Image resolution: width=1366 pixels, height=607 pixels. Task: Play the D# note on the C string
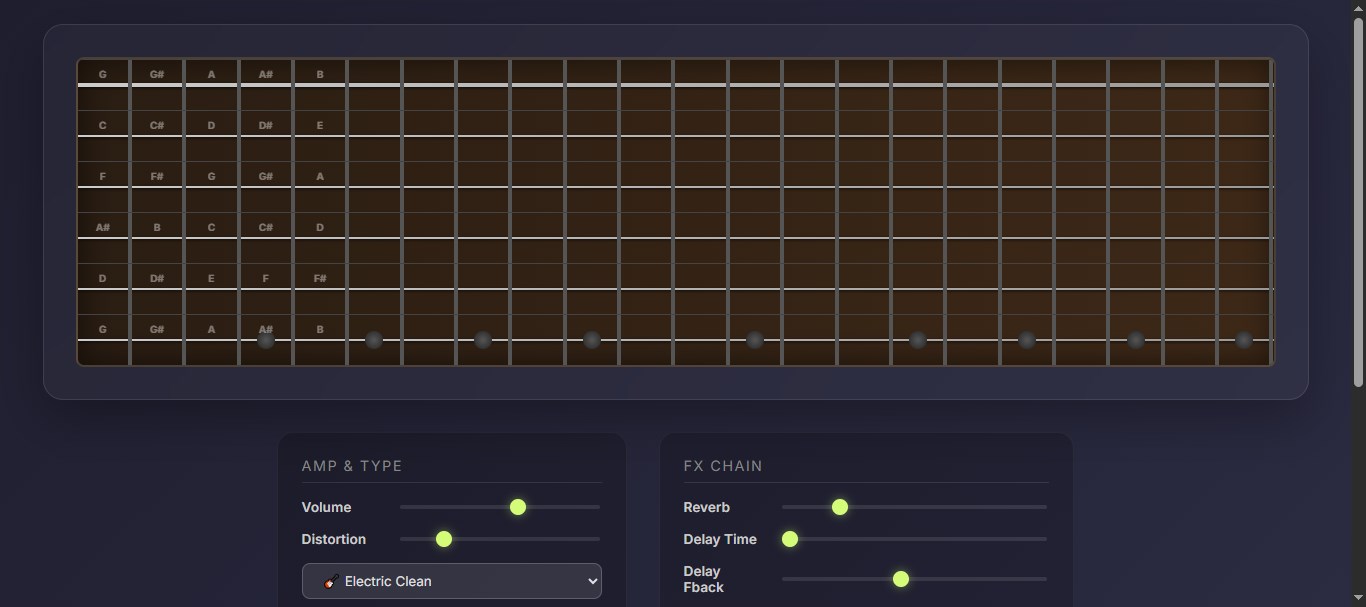point(265,125)
